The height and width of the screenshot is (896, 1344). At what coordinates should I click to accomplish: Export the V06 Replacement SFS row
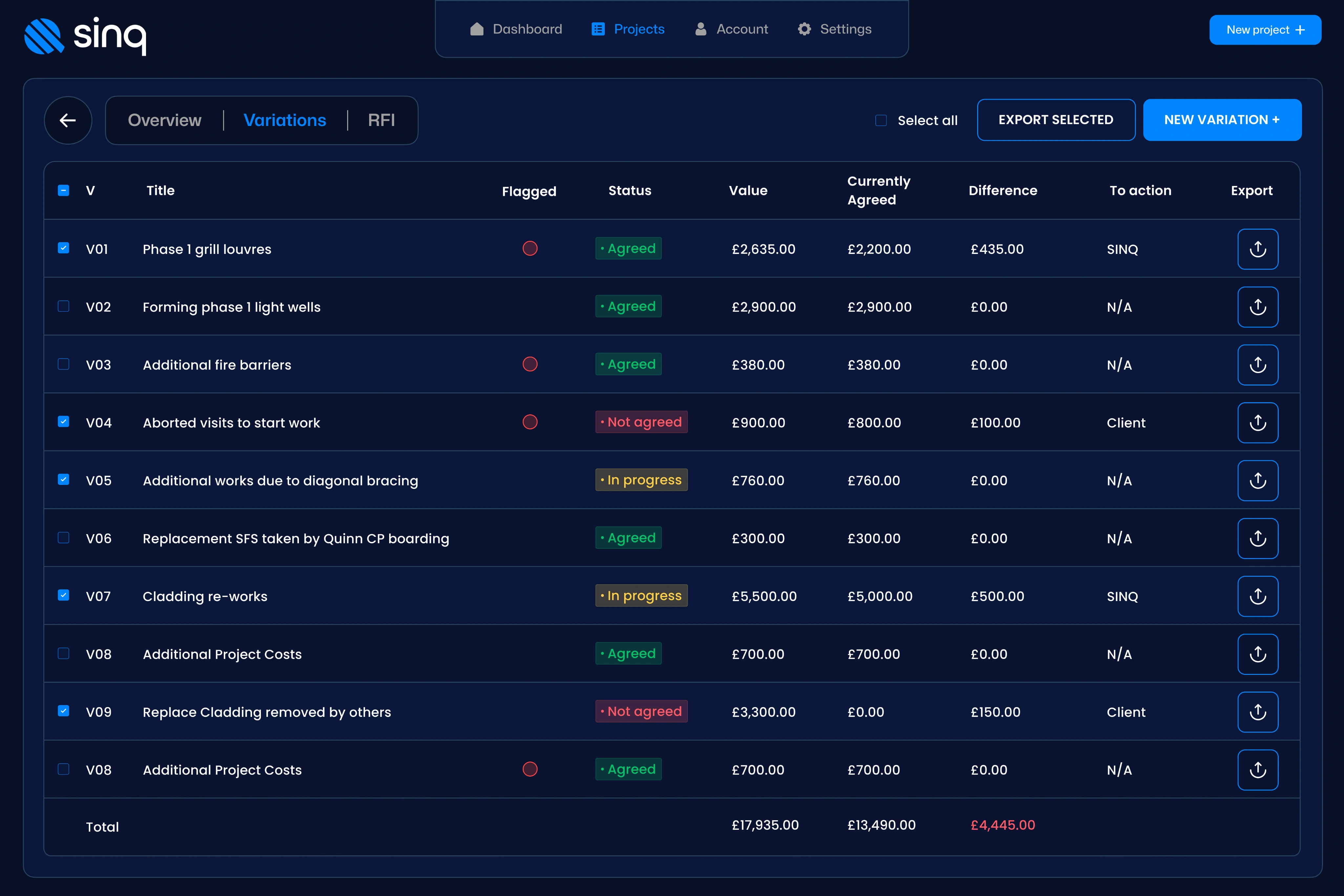point(1258,538)
